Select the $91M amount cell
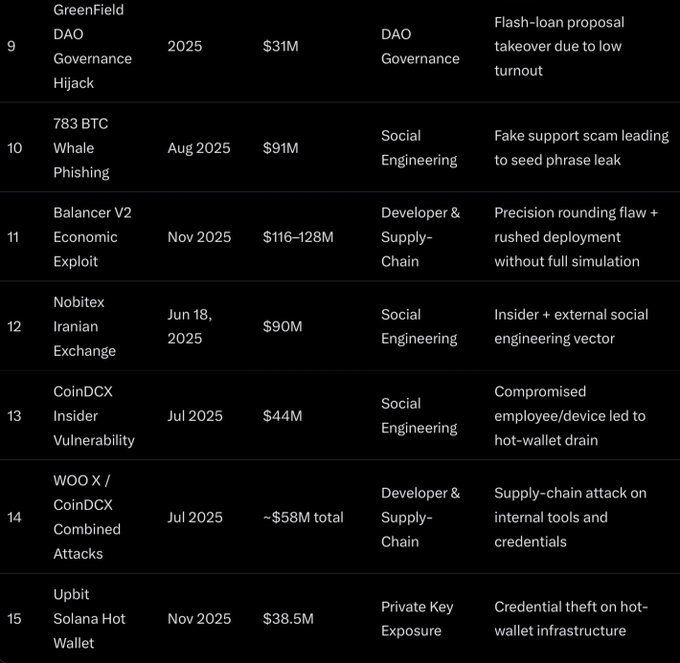Screen dimensions: 680x663 pyautogui.click(x=281, y=148)
